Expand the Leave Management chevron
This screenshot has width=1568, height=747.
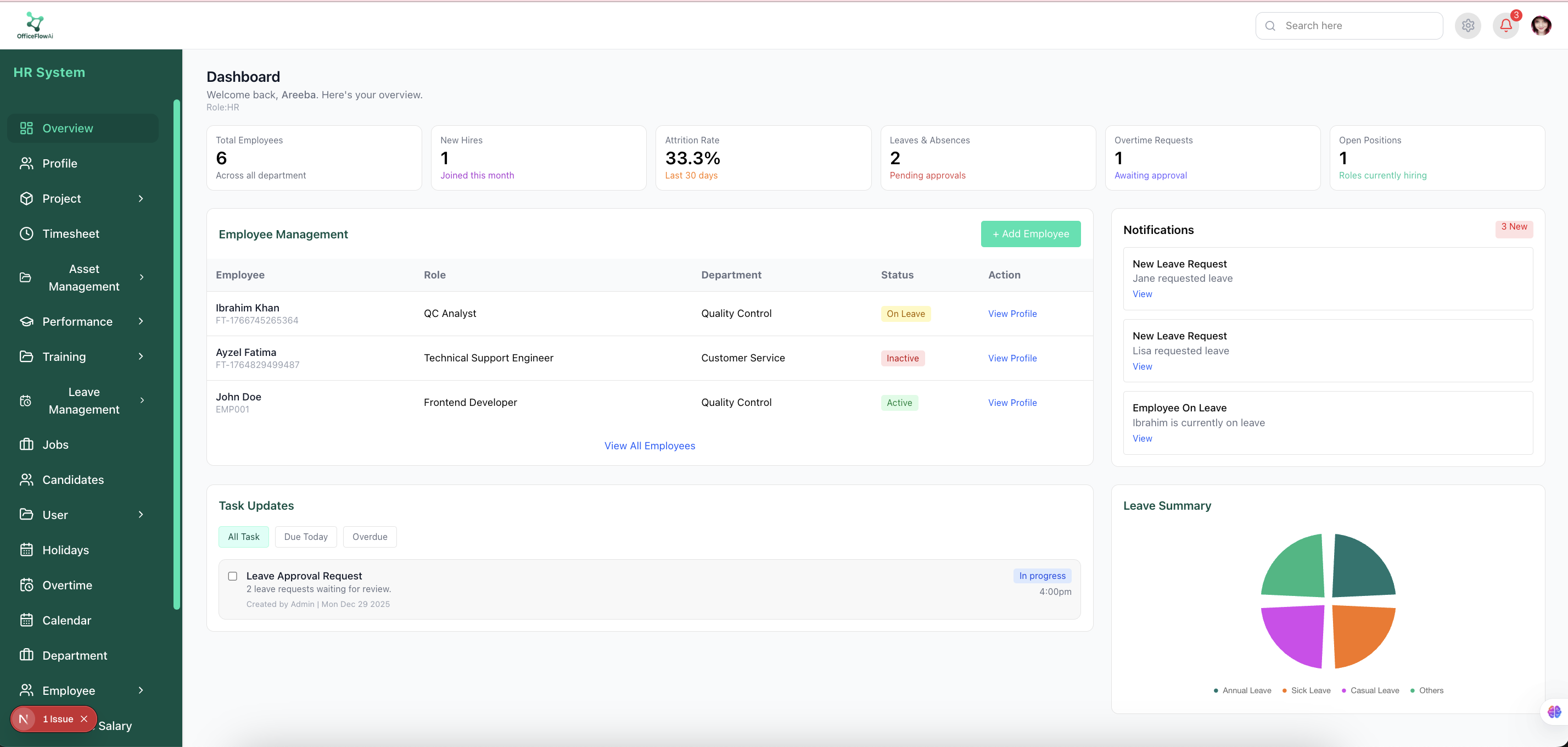pyautogui.click(x=142, y=400)
